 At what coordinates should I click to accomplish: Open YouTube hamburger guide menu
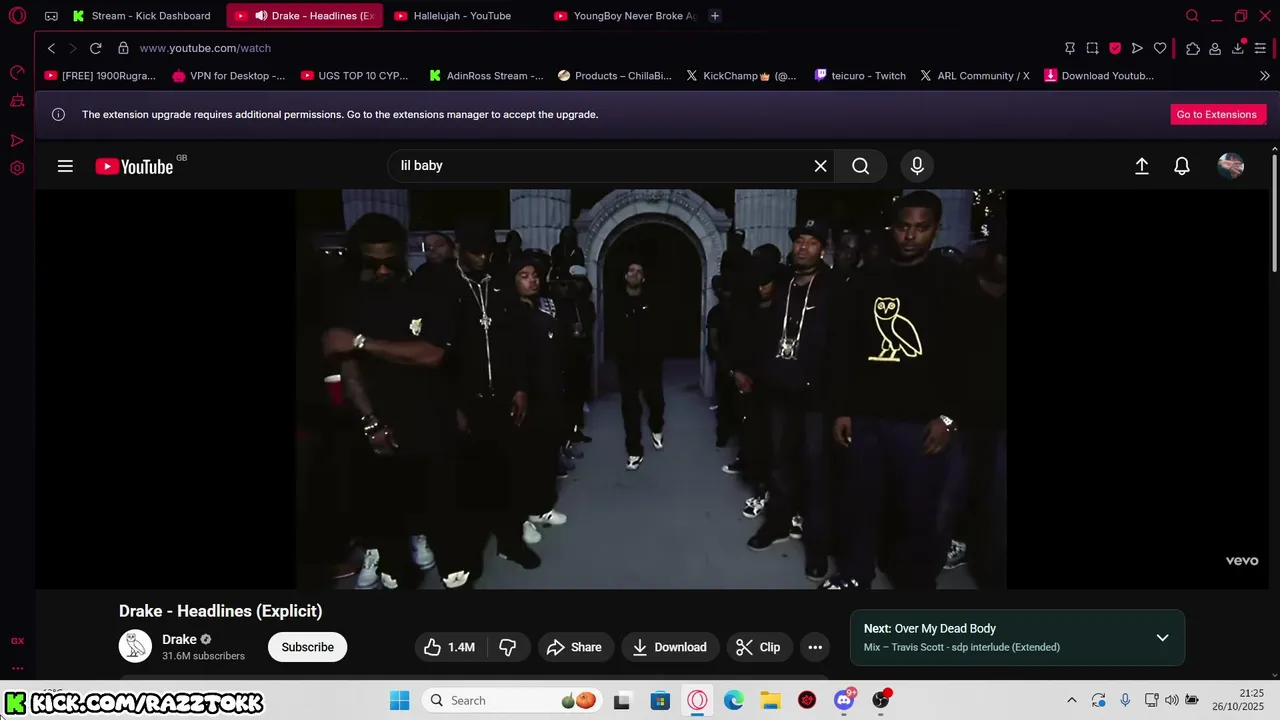coord(65,166)
